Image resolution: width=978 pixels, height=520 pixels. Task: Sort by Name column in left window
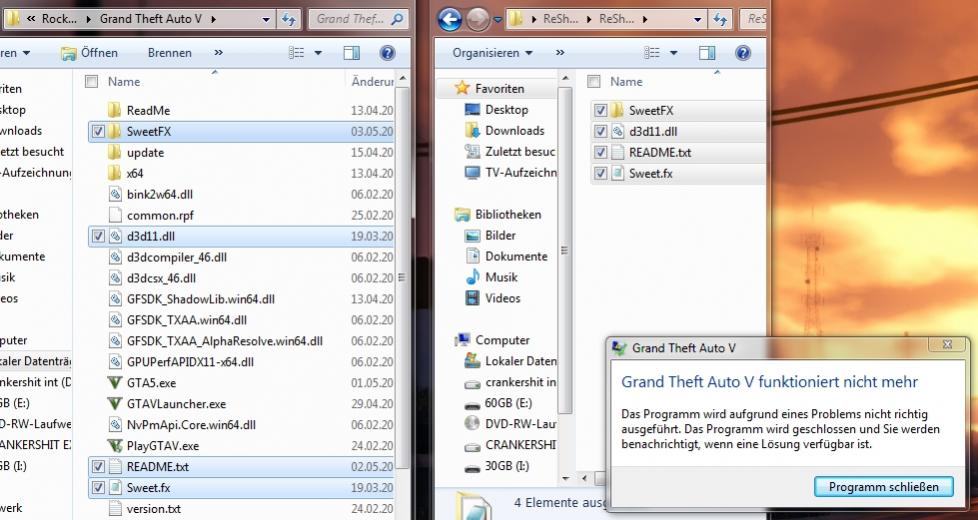pos(123,82)
